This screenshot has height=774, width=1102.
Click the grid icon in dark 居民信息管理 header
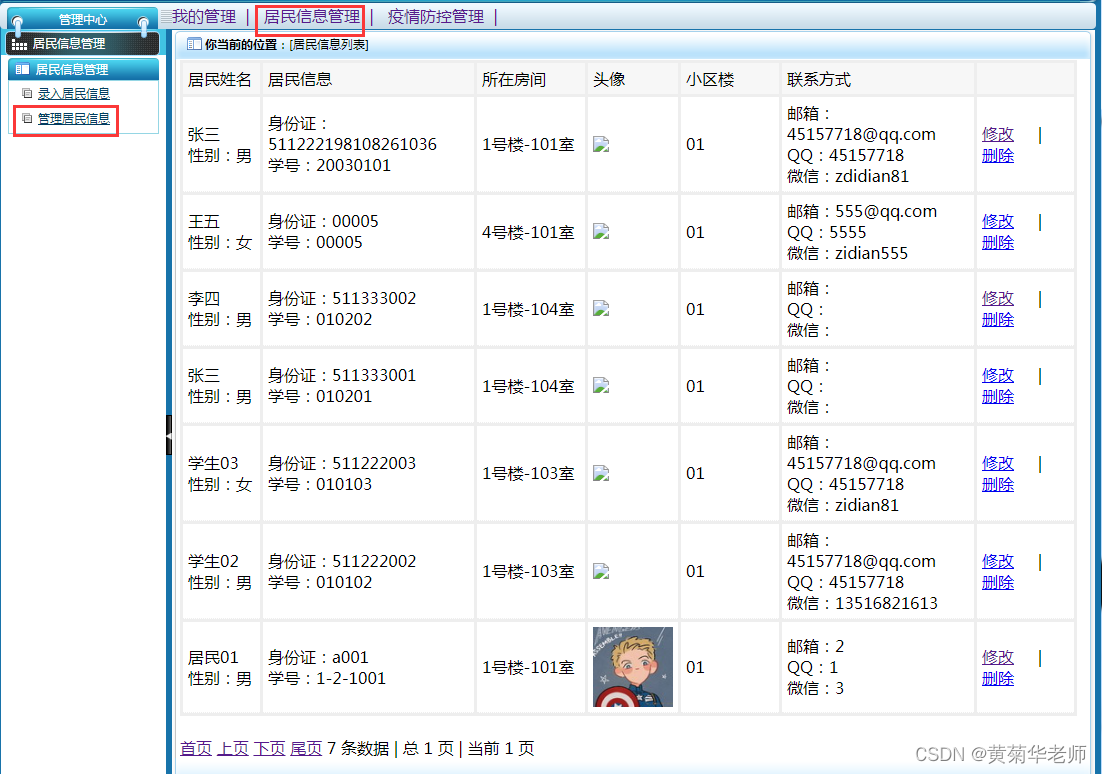20,44
